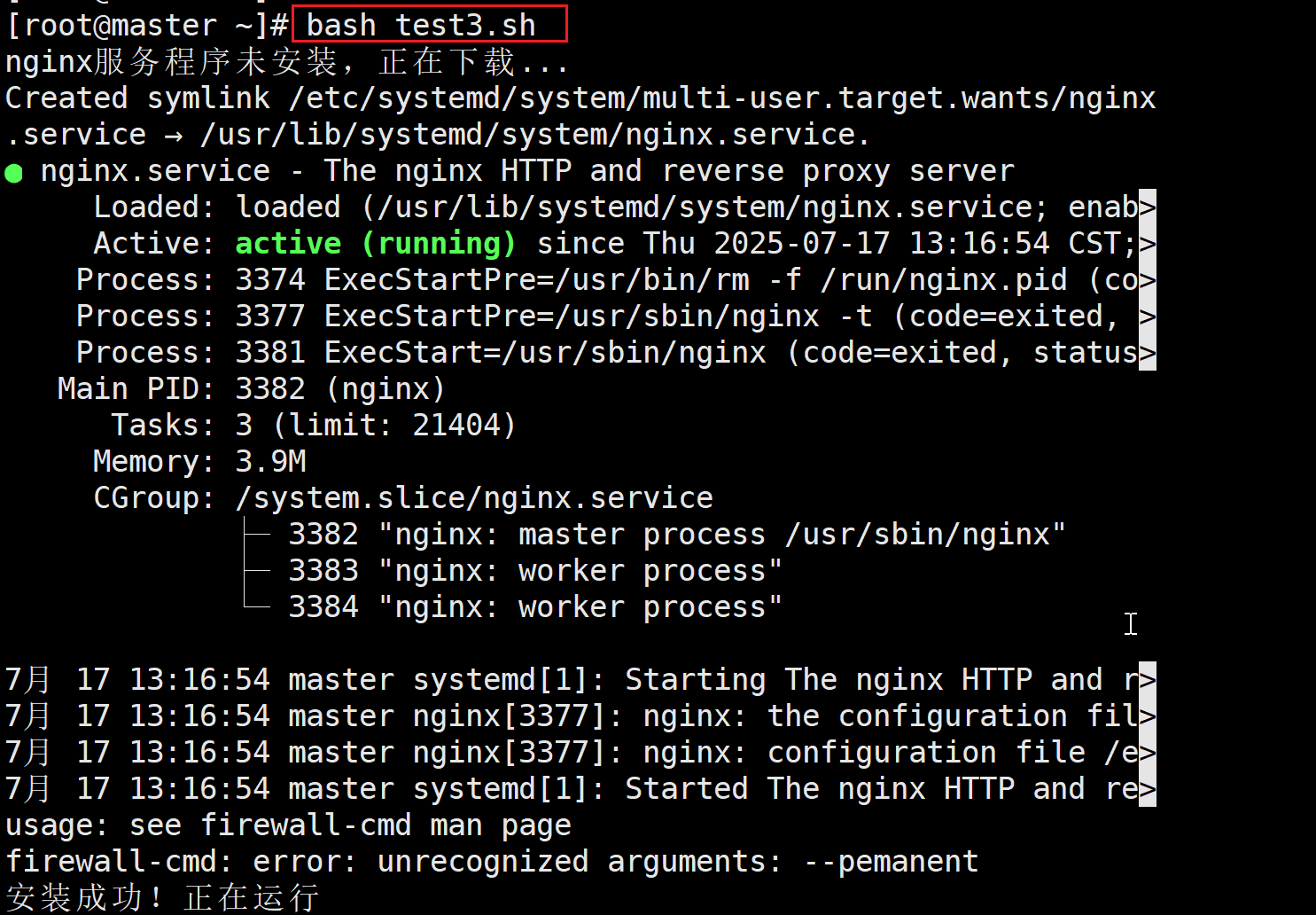Click the green status dot before nginx.service
1316x915 pixels.
click(x=14, y=173)
